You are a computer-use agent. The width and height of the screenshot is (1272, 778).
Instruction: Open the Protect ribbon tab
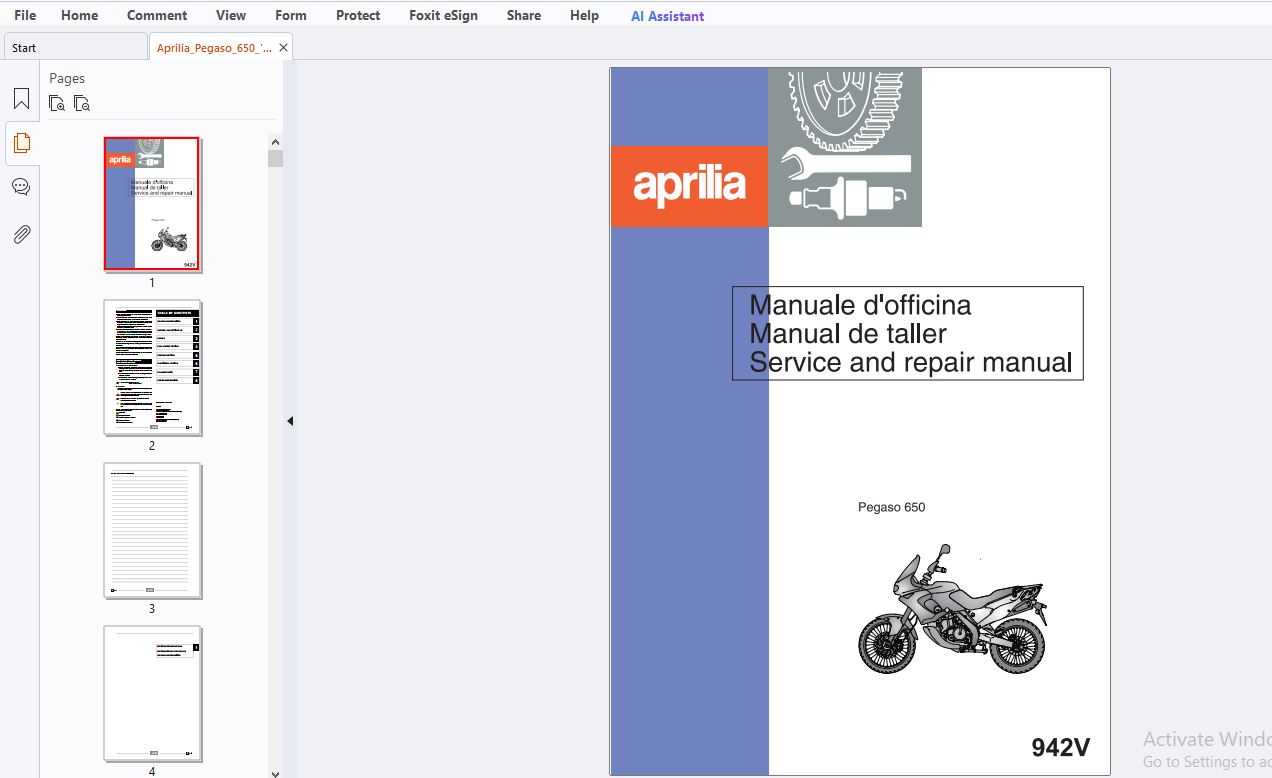[358, 15]
